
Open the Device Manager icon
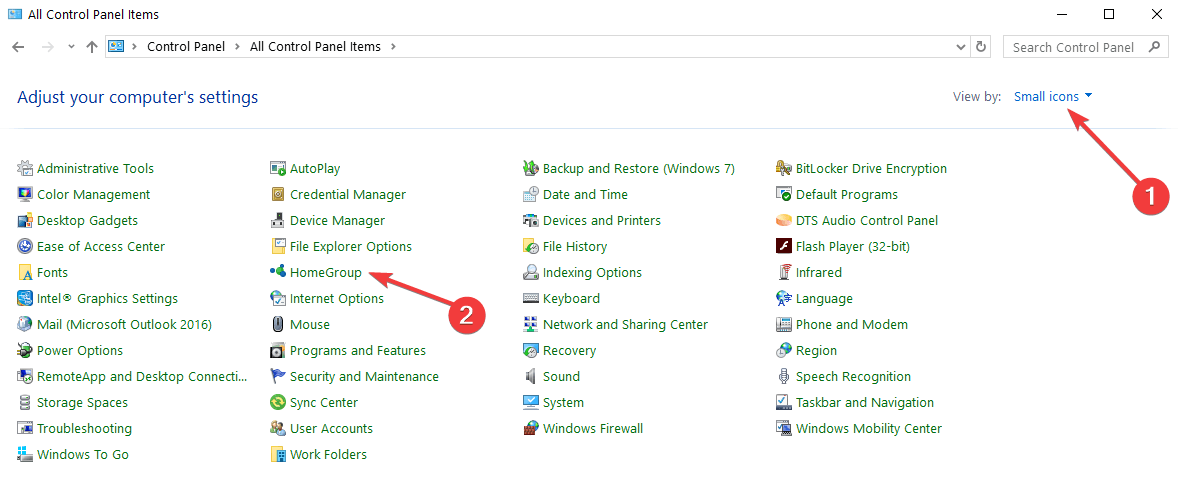(278, 221)
